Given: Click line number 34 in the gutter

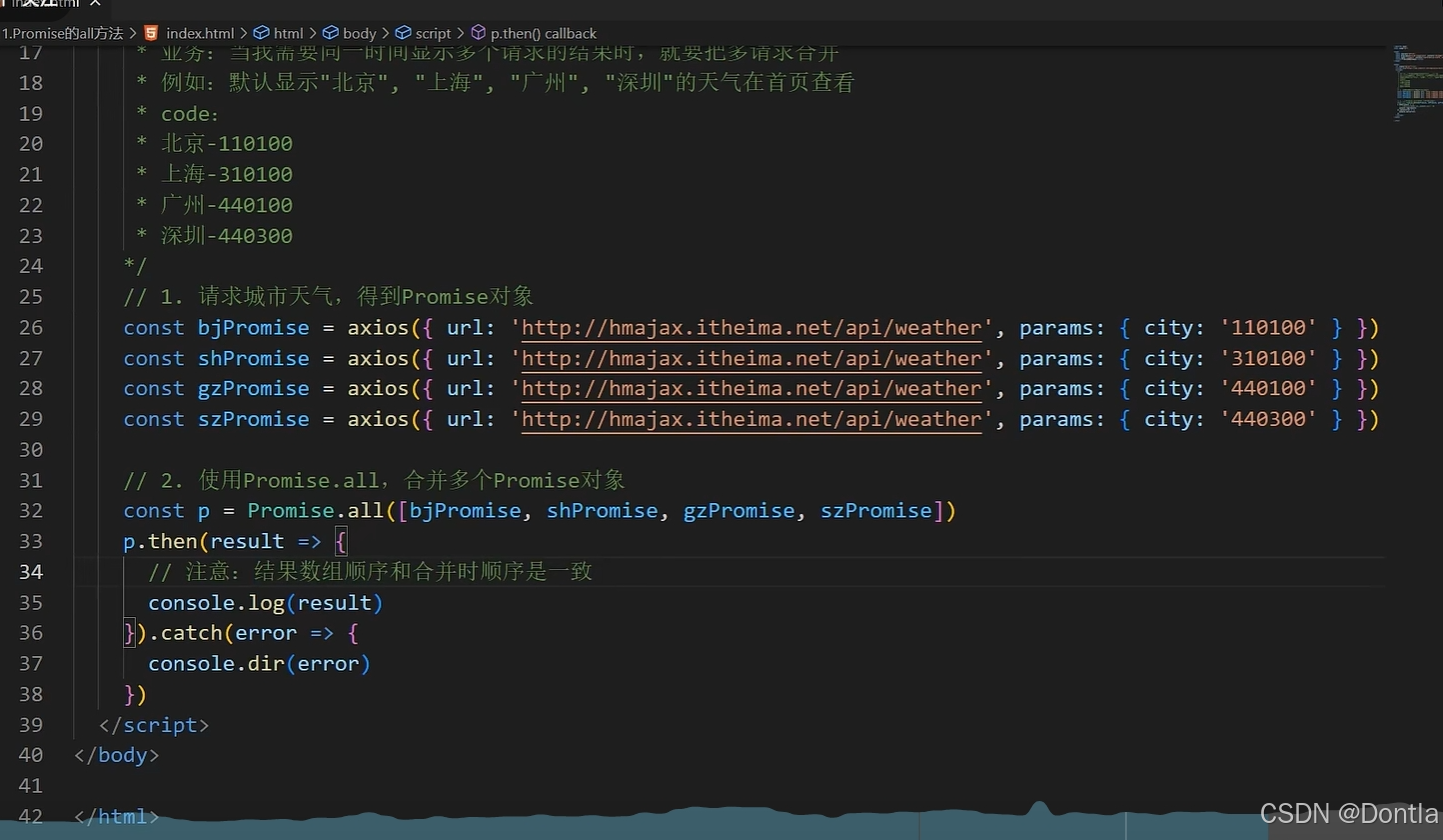Looking at the screenshot, I should tap(31, 572).
